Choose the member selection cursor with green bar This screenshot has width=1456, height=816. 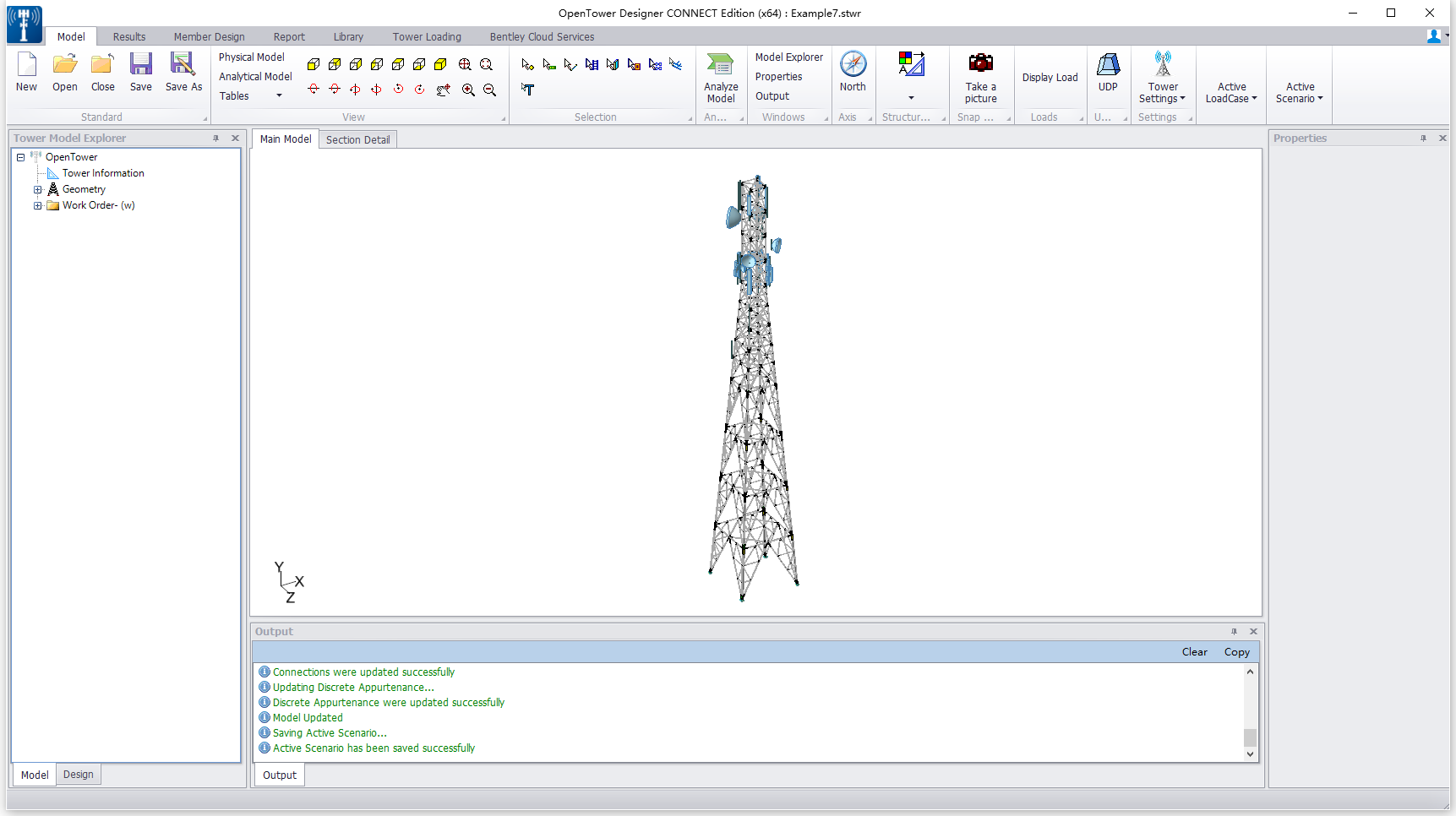click(549, 64)
